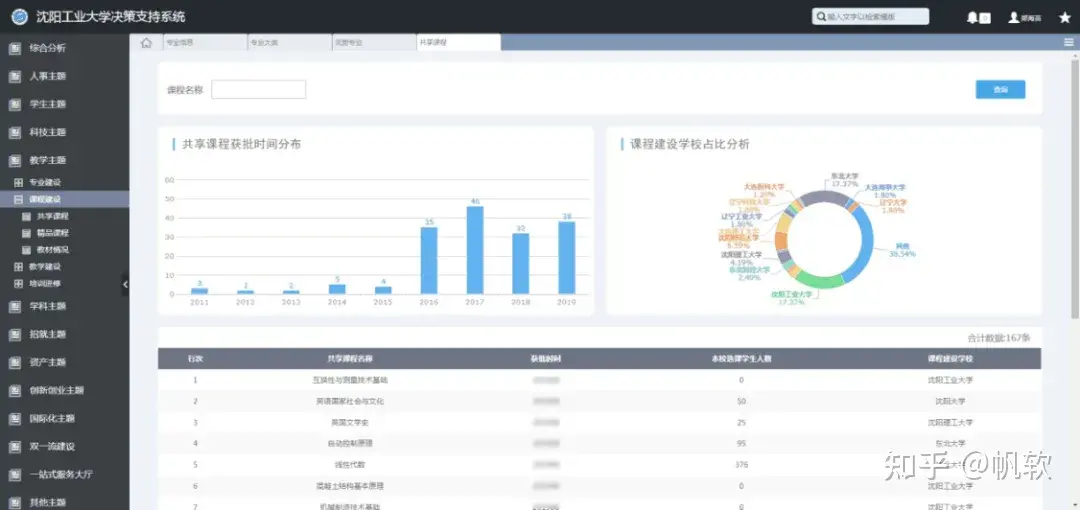Open the user account icon
This screenshot has height=510, width=1080.
[x=1014, y=17]
